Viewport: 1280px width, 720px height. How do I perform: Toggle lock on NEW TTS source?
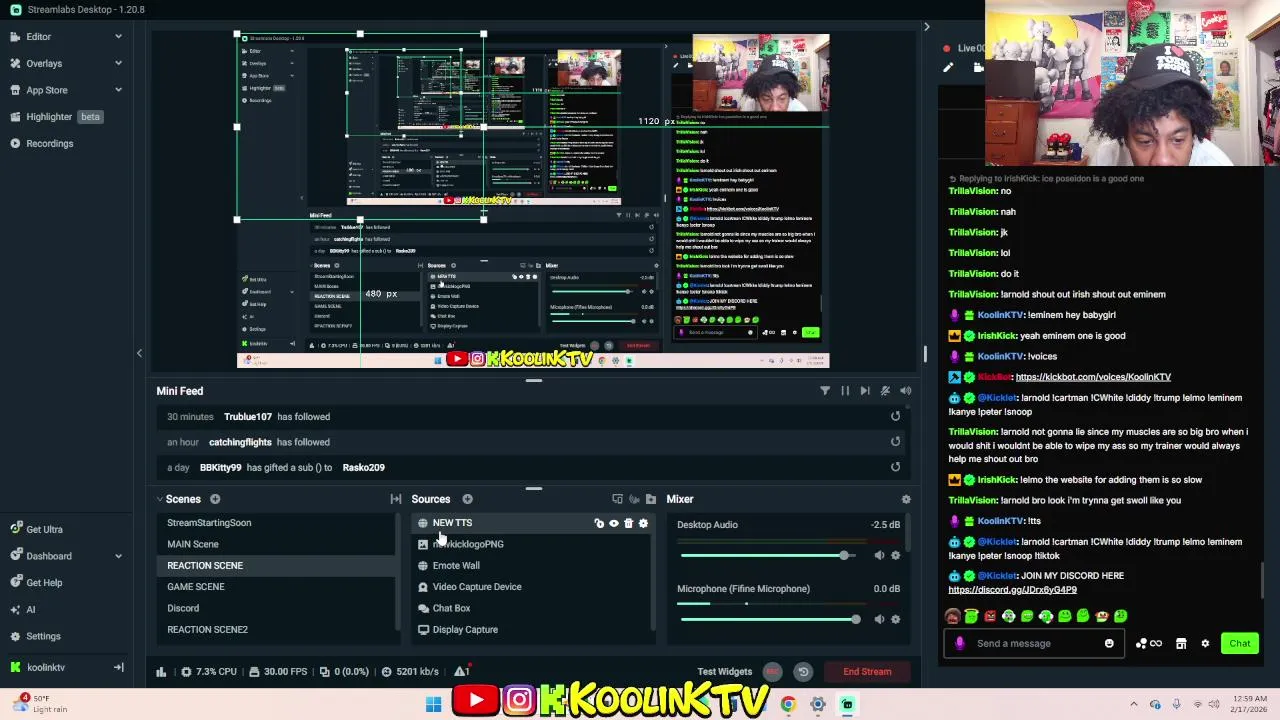point(599,523)
